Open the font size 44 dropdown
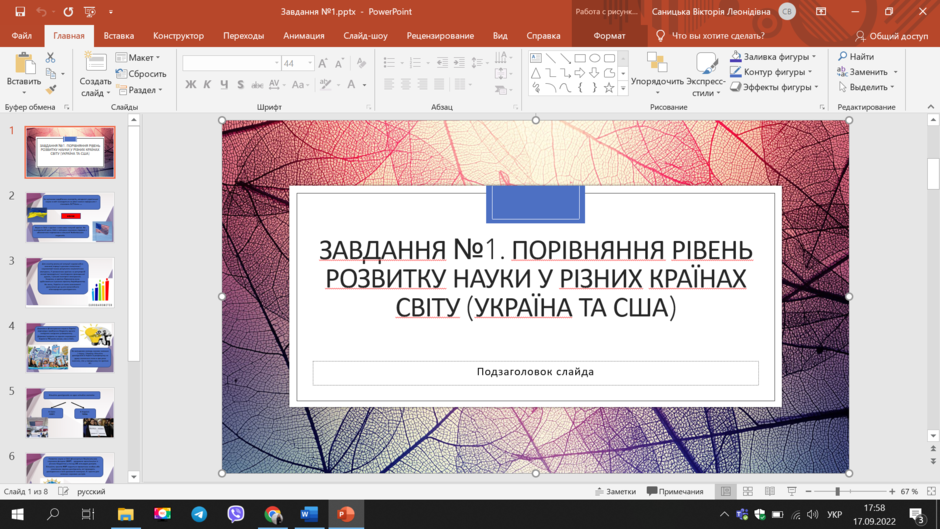This screenshot has width=940, height=529. (310, 63)
